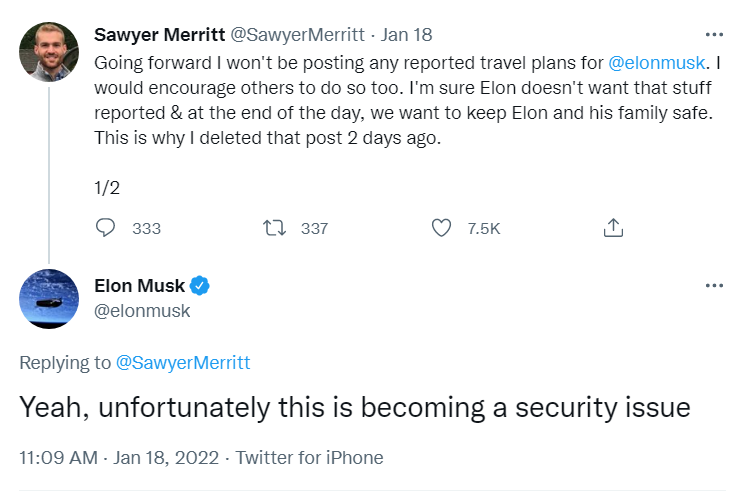Screen dimensions: 743x492
Task: Like the tweet with heart icon
Action: click(441, 228)
